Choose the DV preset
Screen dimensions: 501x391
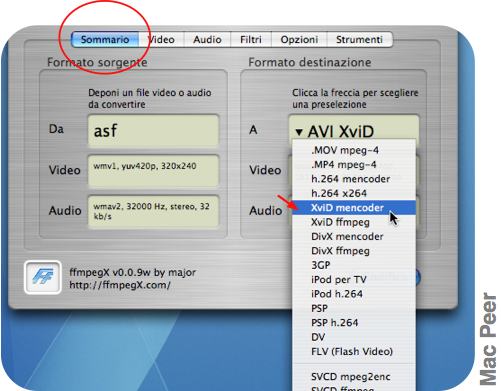tap(354, 337)
